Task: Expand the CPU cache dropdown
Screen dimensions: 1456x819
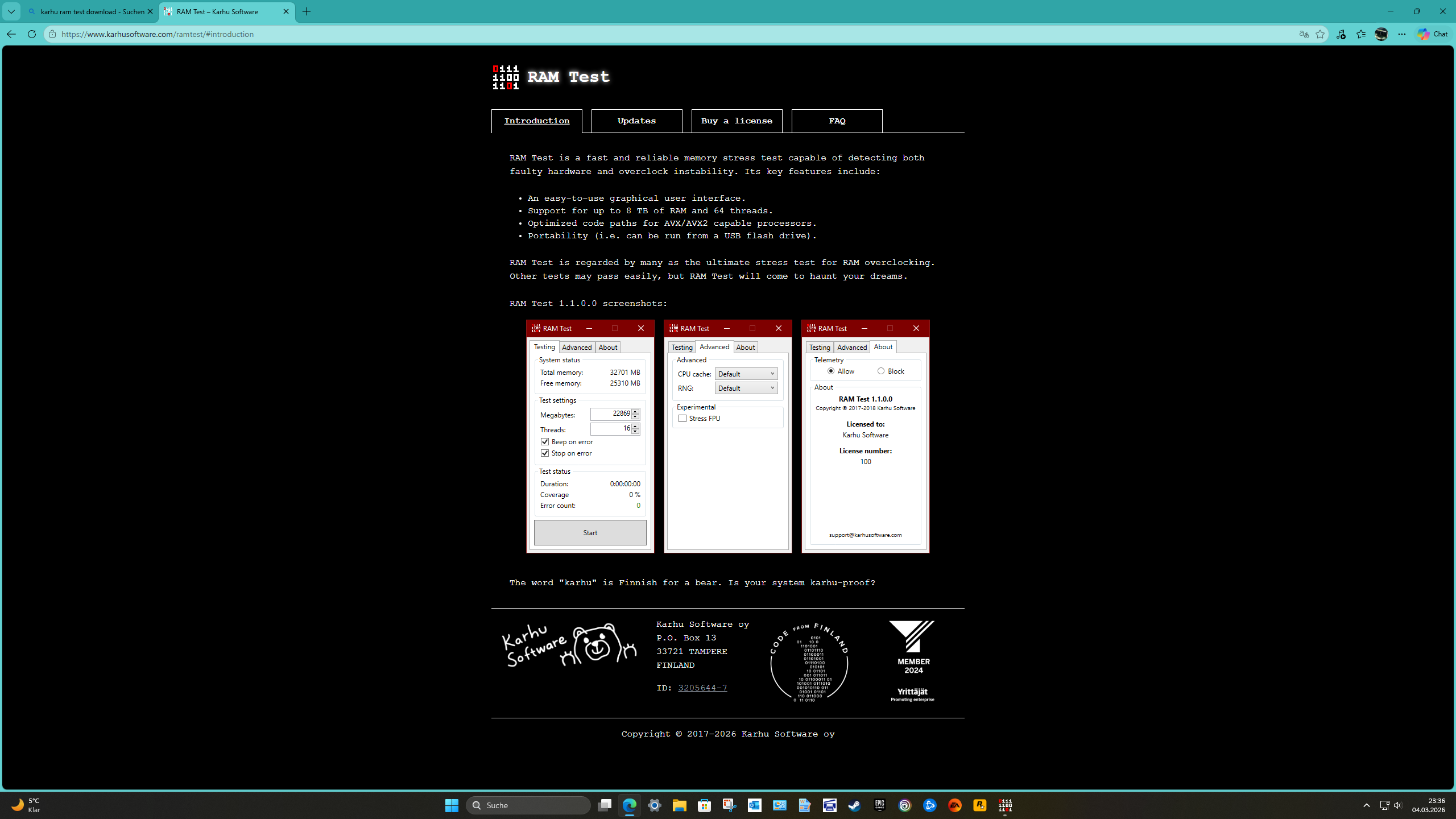Action: (746, 374)
